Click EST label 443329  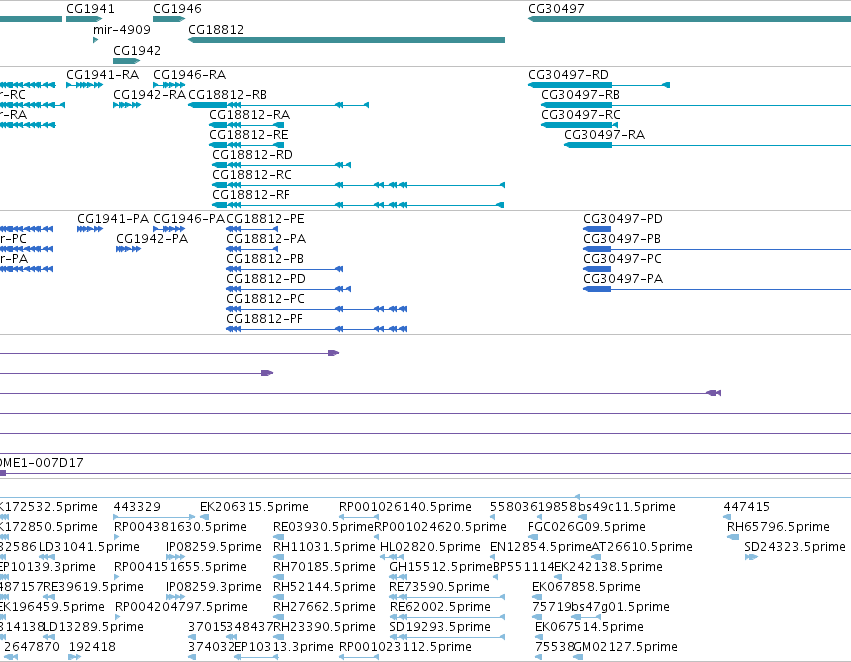point(137,507)
